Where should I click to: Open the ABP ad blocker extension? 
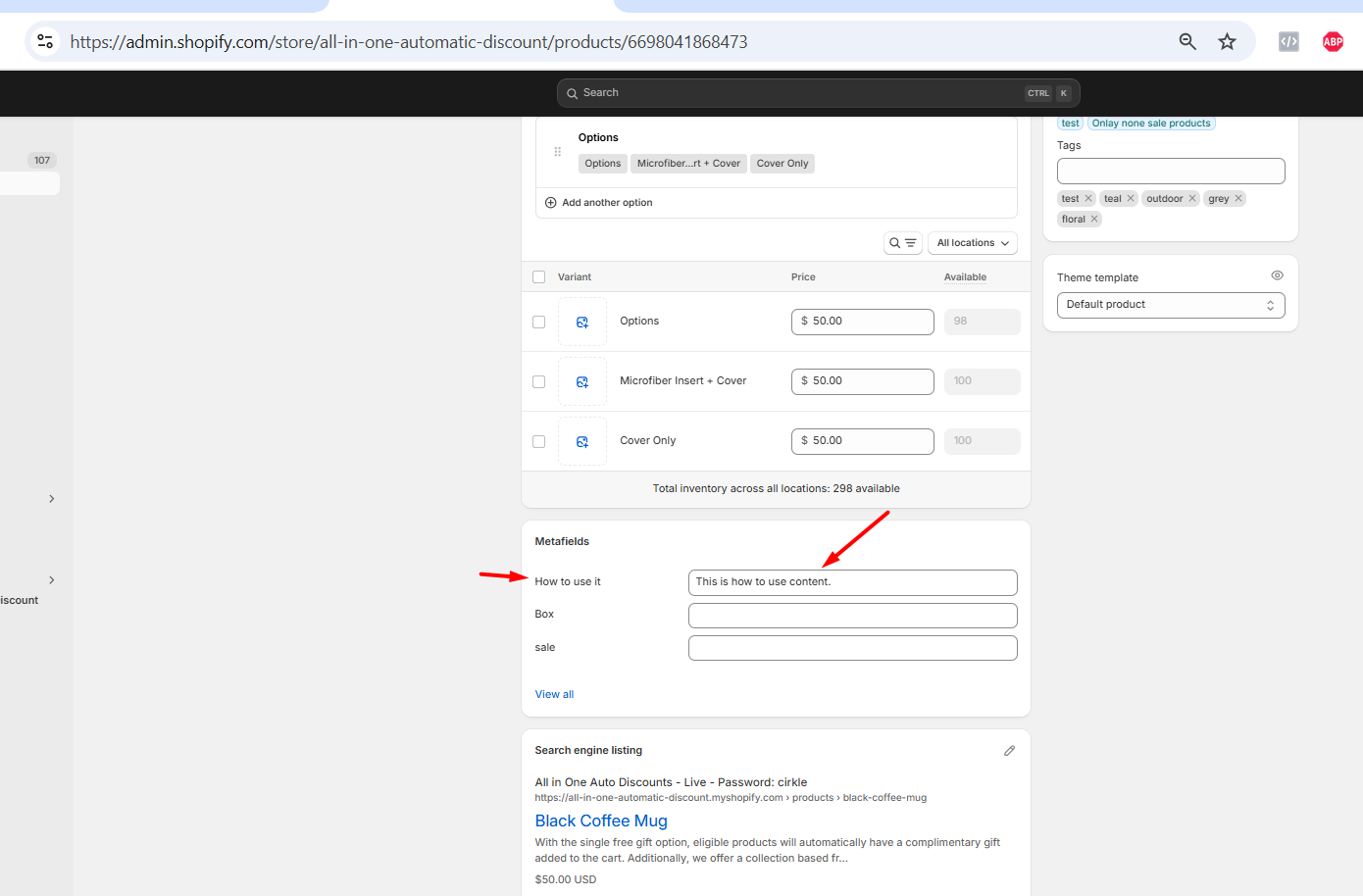point(1333,41)
